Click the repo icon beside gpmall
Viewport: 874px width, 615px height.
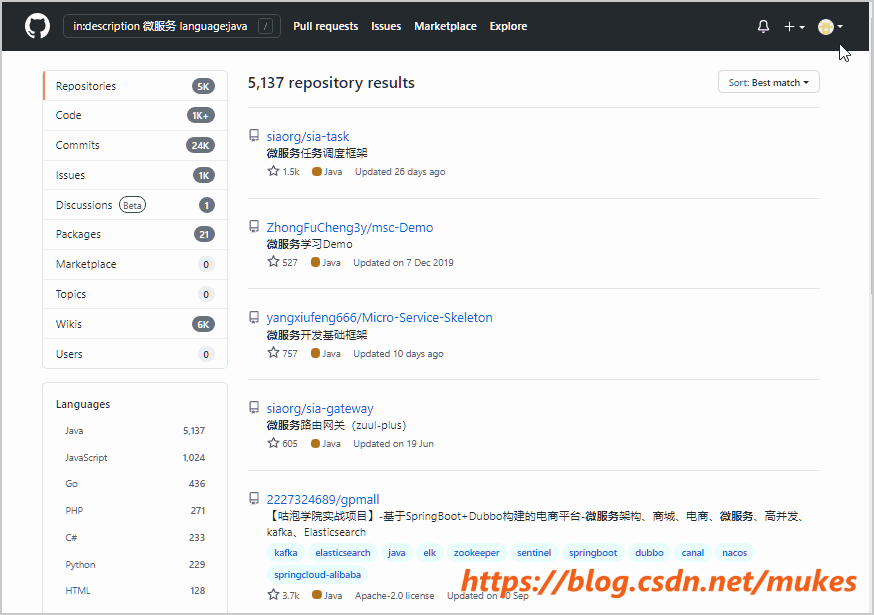pyautogui.click(x=254, y=498)
